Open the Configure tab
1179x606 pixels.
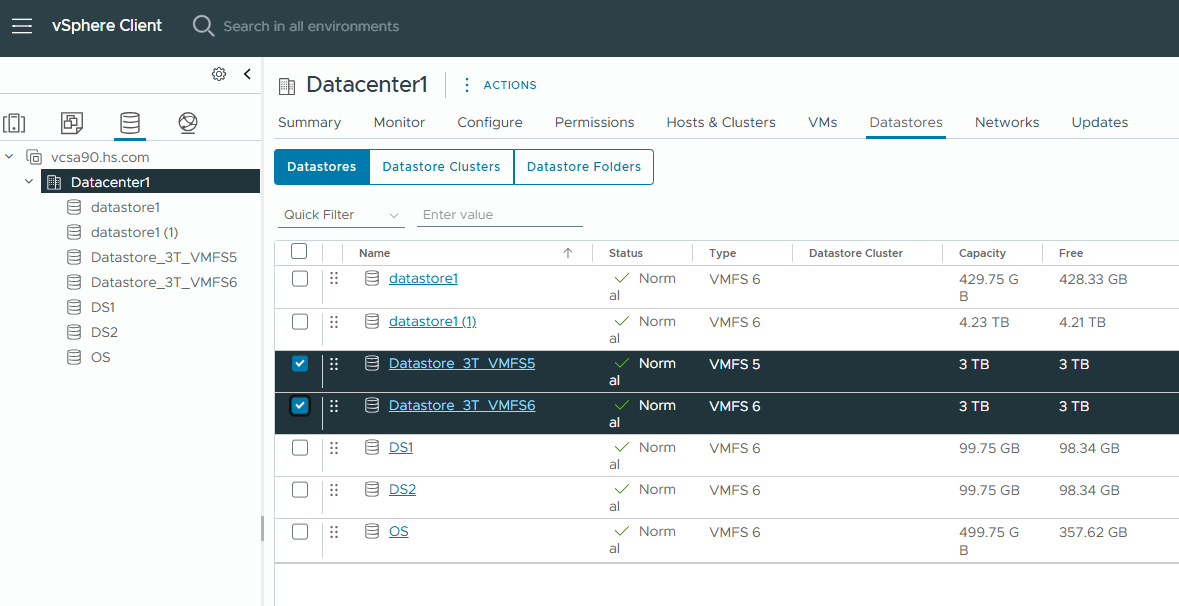click(x=489, y=123)
